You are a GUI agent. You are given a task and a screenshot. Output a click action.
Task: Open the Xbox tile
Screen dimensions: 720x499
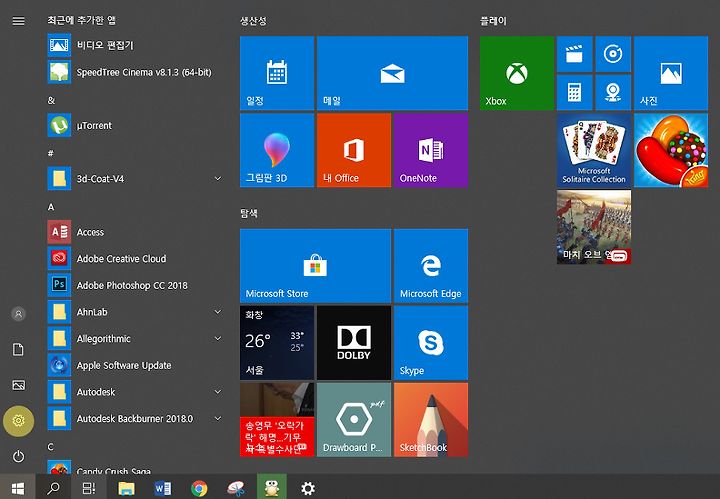pyautogui.click(x=517, y=73)
